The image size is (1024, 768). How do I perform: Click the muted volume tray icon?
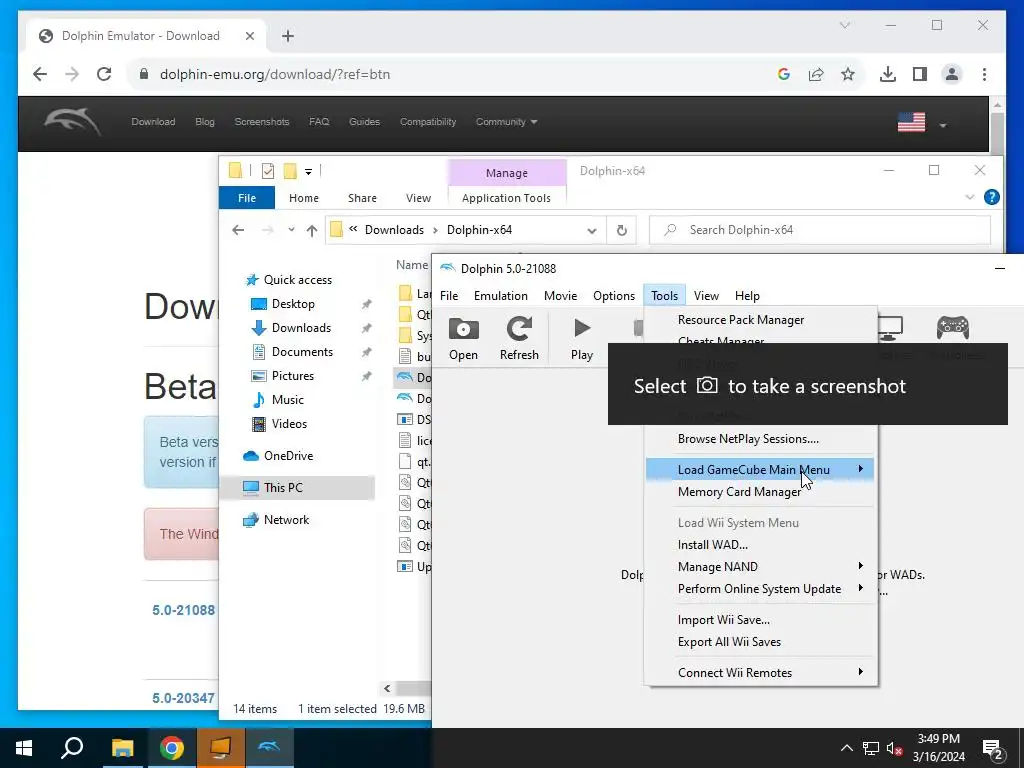pyautogui.click(x=894, y=748)
